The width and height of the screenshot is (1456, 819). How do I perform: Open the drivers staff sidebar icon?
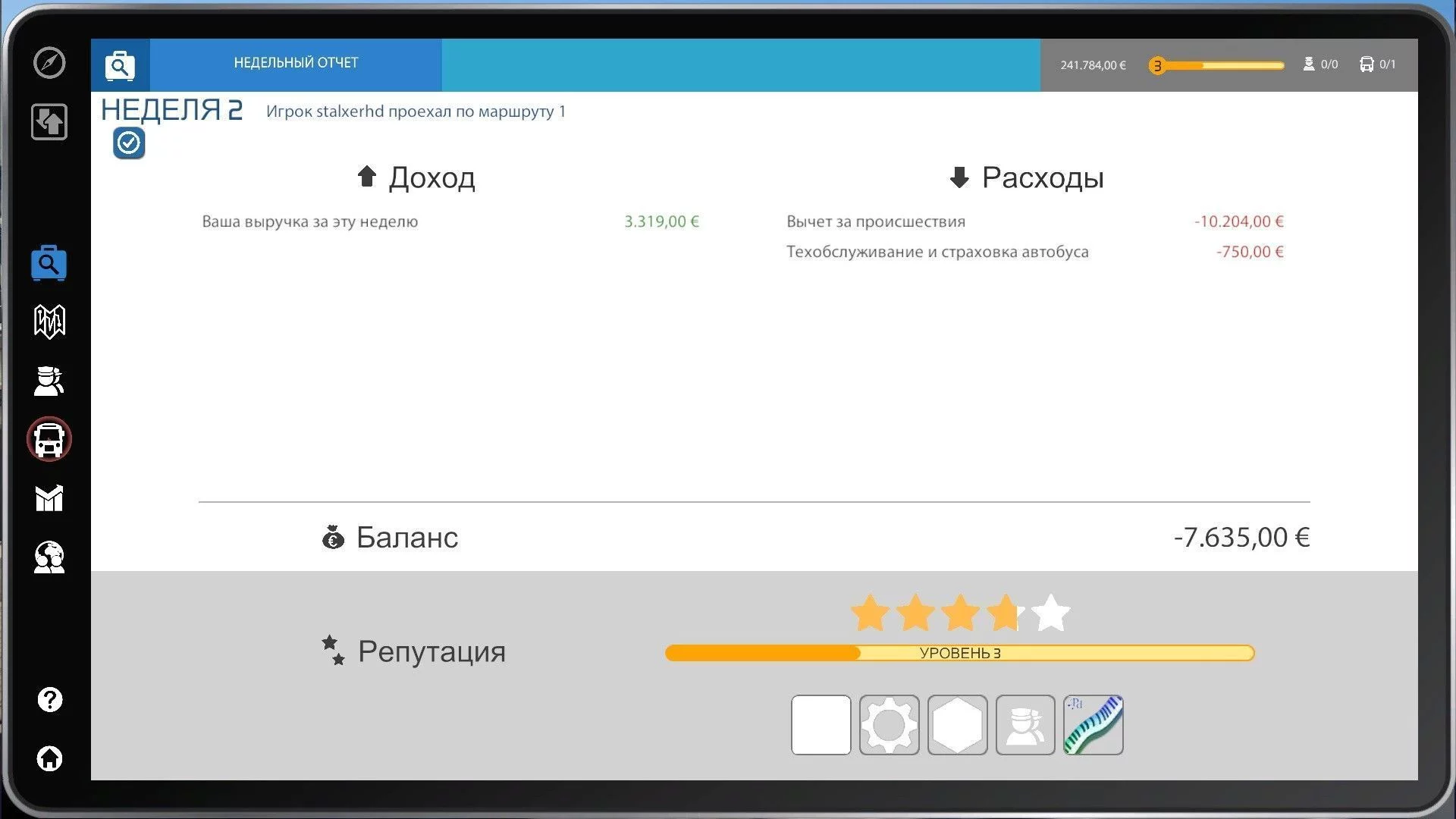49,381
